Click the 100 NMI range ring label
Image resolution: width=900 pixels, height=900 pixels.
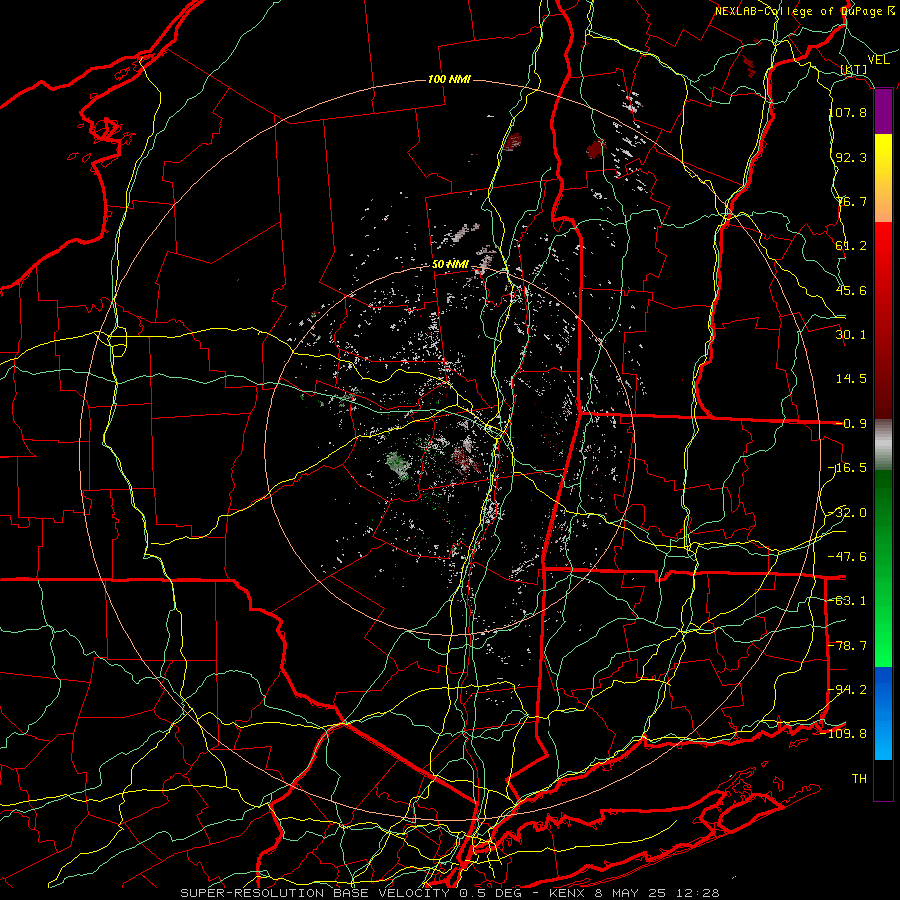pos(449,79)
